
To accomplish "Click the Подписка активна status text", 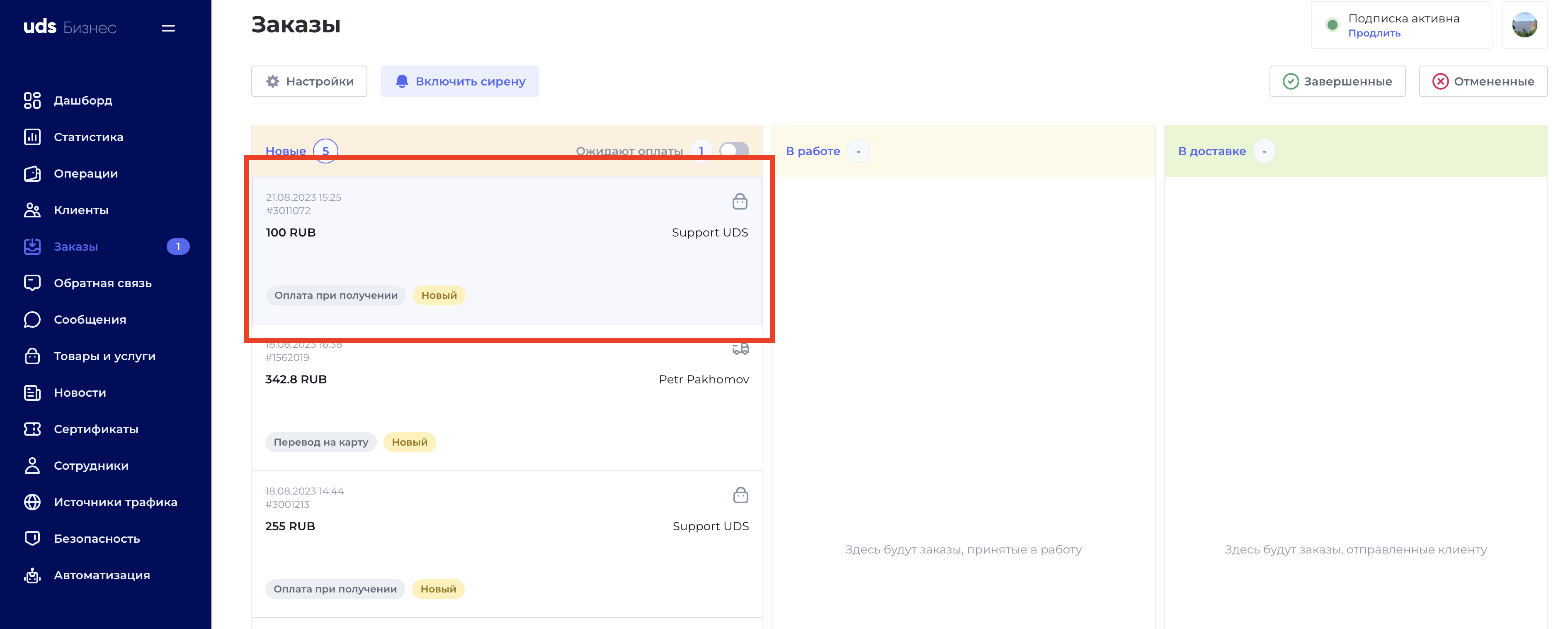I will (1404, 18).
